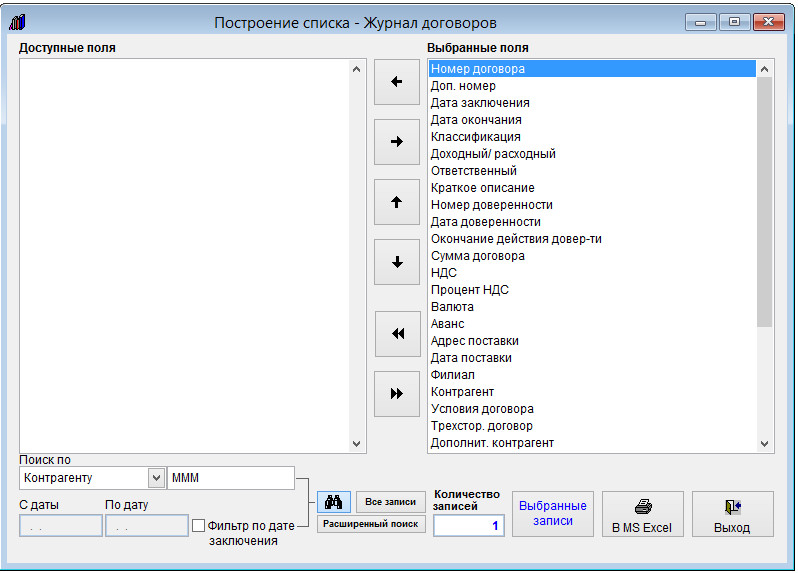Select Доп. номер field
This screenshot has width=798, height=573.
click(593, 86)
